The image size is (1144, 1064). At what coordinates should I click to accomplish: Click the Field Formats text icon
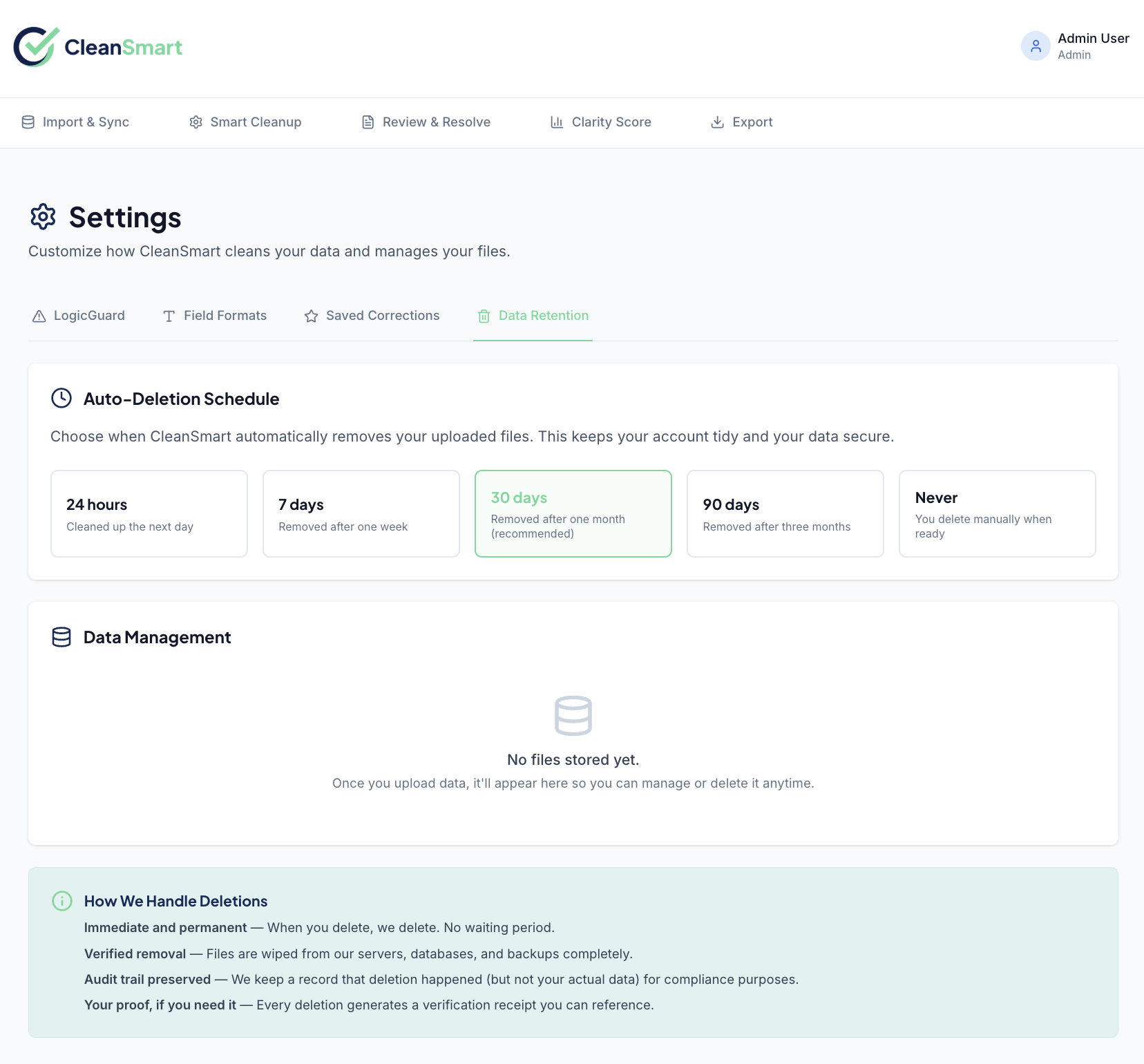tap(169, 316)
